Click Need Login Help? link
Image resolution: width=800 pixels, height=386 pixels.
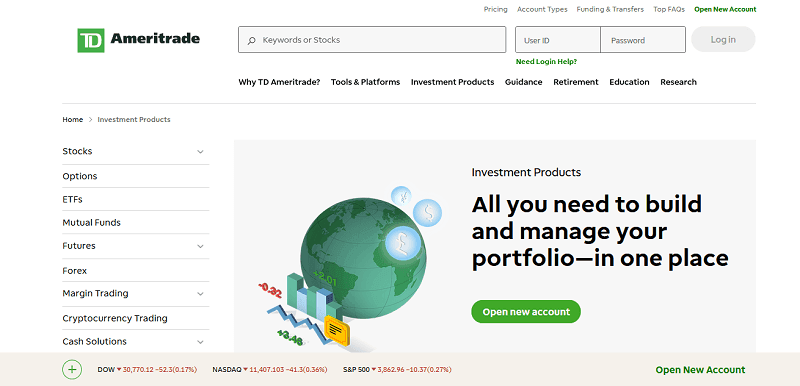546,62
